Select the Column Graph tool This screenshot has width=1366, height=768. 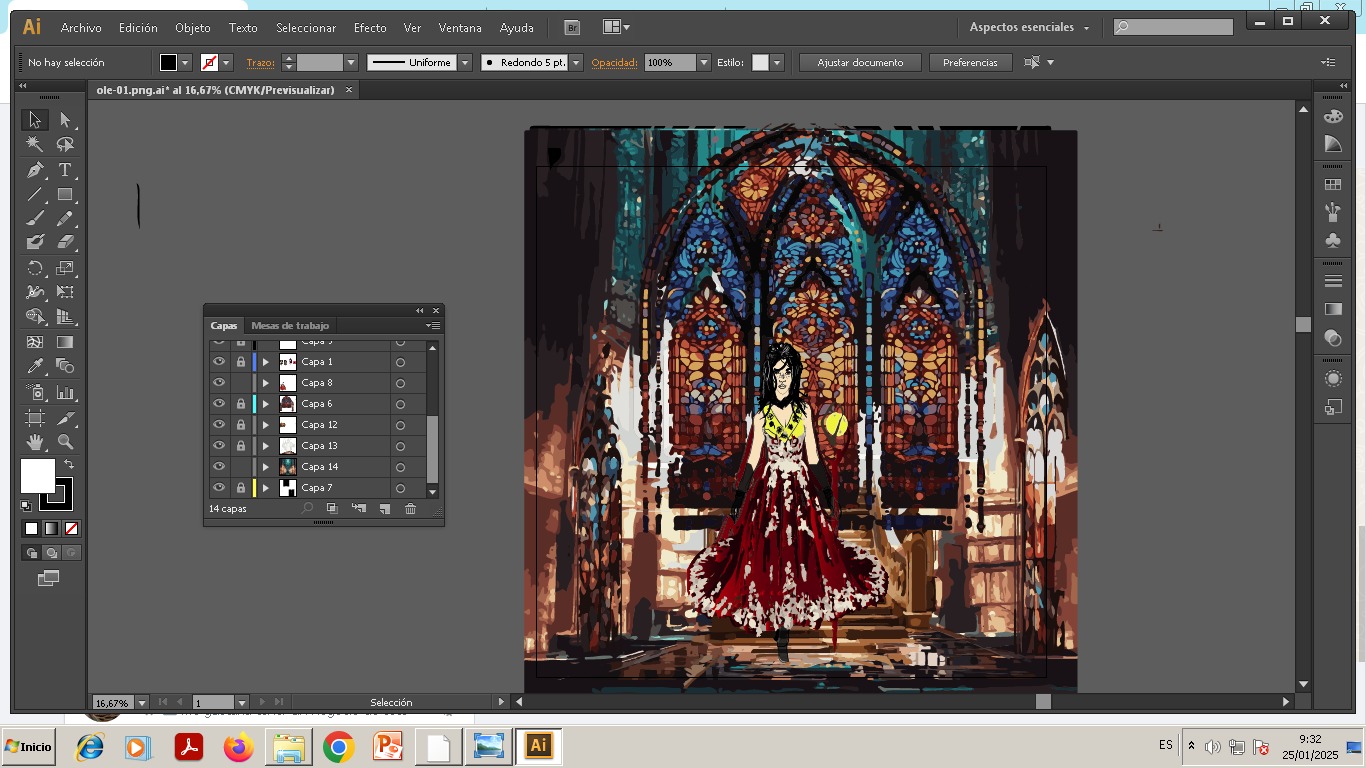click(x=65, y=393)
